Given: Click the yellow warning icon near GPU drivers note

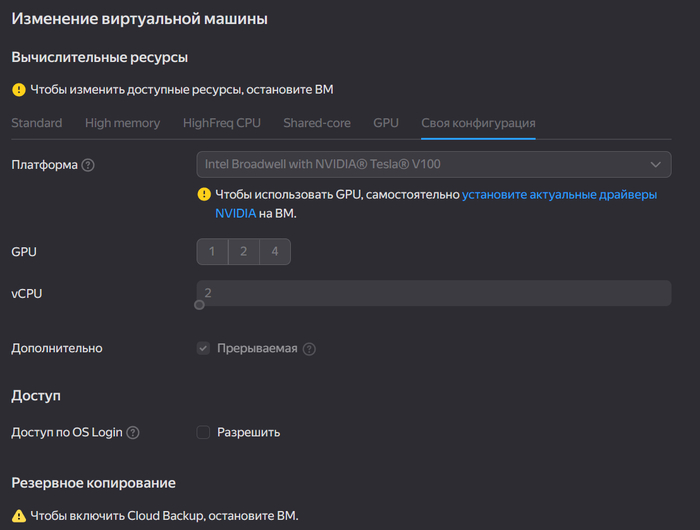Looking at the screenshot, I should (204, 194).
